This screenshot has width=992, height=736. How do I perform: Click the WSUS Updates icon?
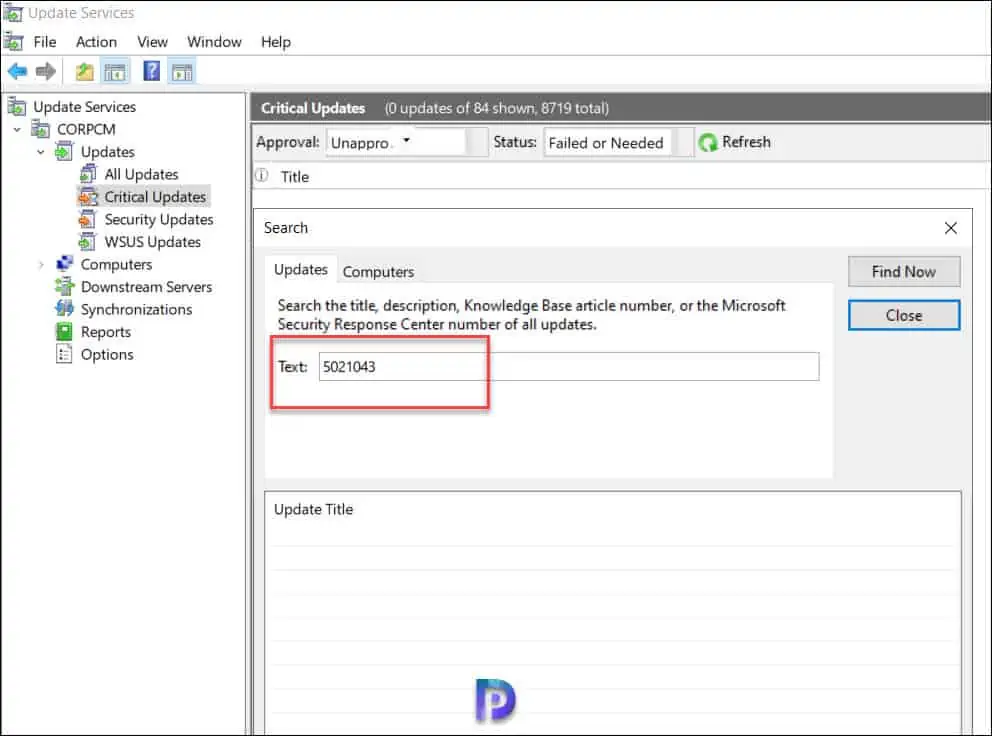[87, 242]
